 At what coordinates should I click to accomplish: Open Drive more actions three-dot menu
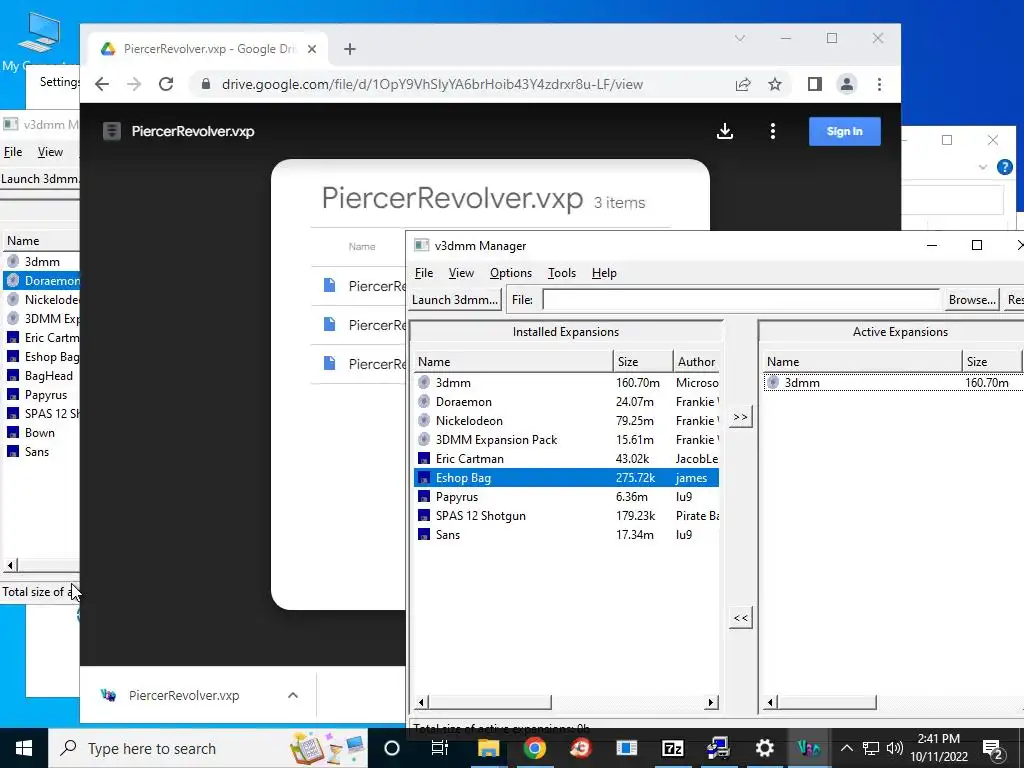point(773,131)
